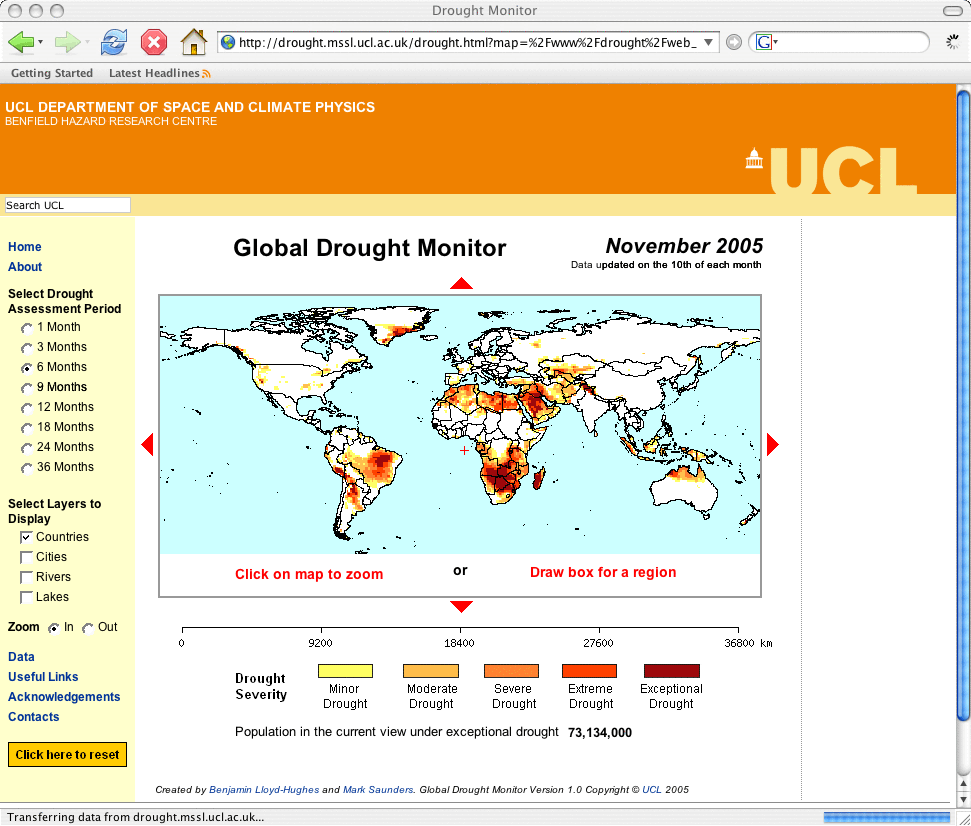This screenshot has width=971, height=826.
Task: Enable the Cities layer checkbox
Action: [27, 557]
